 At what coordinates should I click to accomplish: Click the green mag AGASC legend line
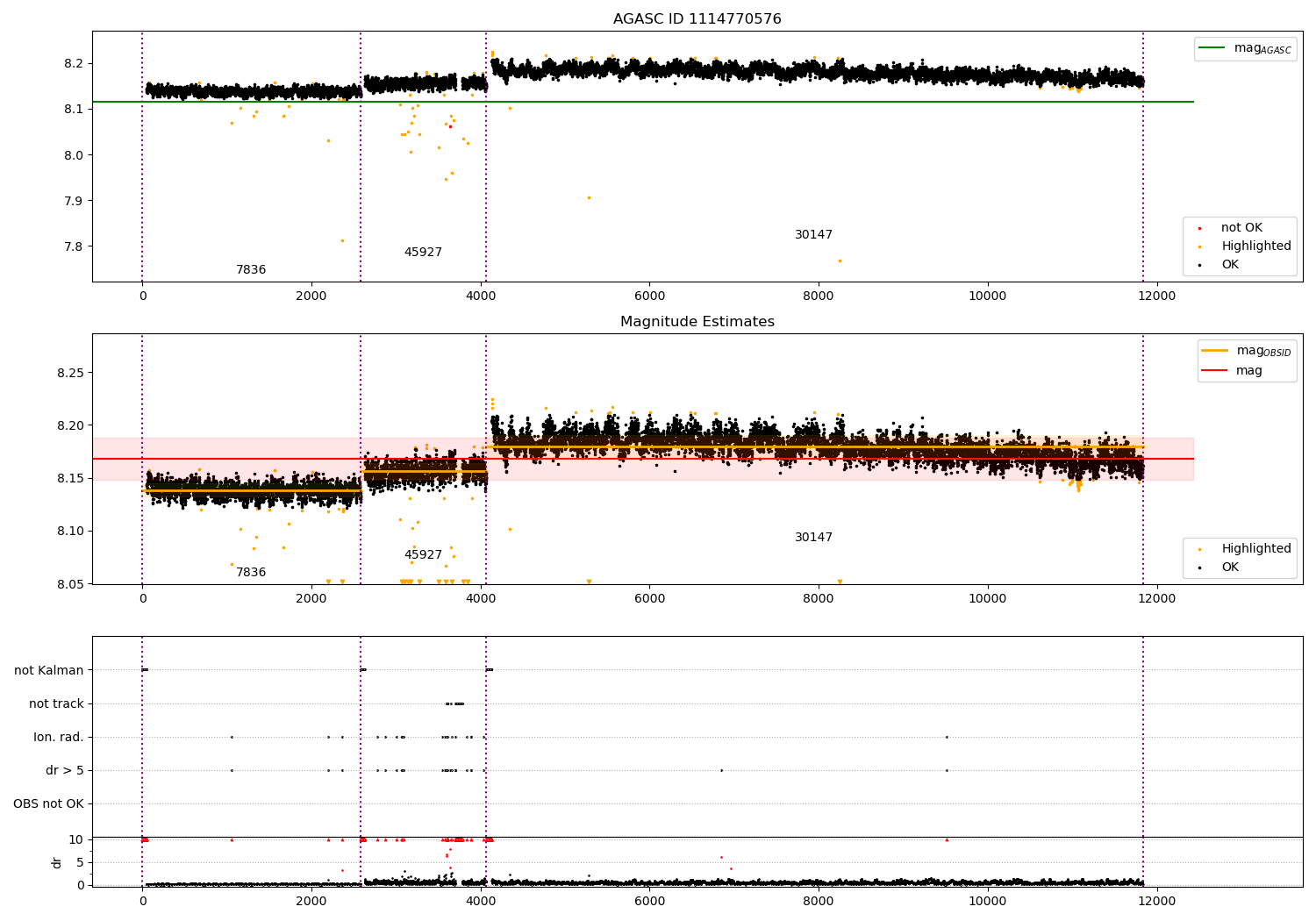[1212, 48]
